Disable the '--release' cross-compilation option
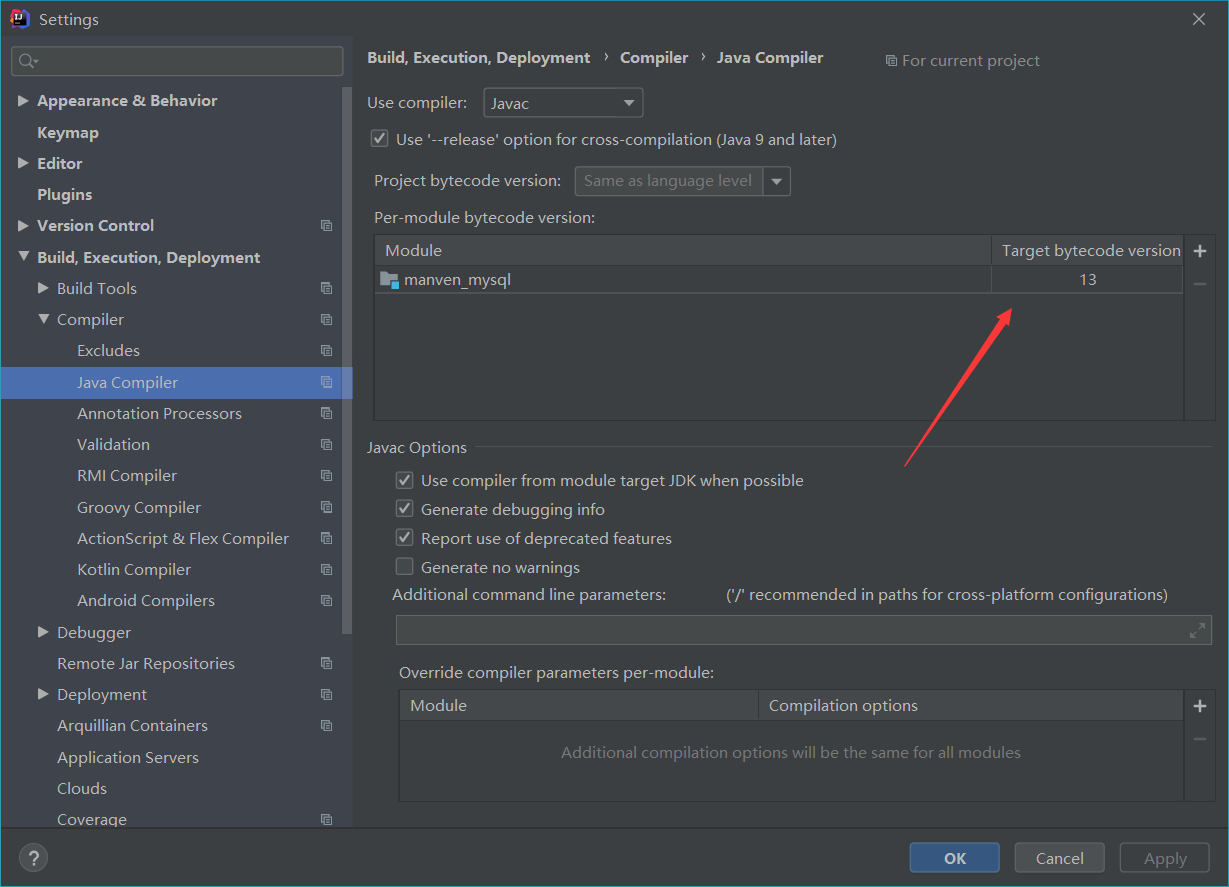This screenshot has height=887, width=1229. pyautogui.click(x=379, y=139)
